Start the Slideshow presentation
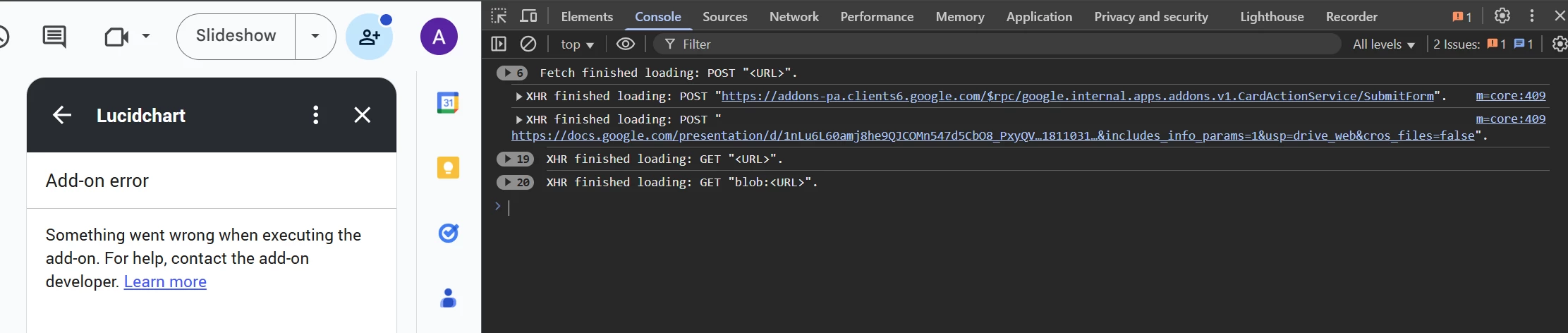1568x333 pixels. coord(236,36)
